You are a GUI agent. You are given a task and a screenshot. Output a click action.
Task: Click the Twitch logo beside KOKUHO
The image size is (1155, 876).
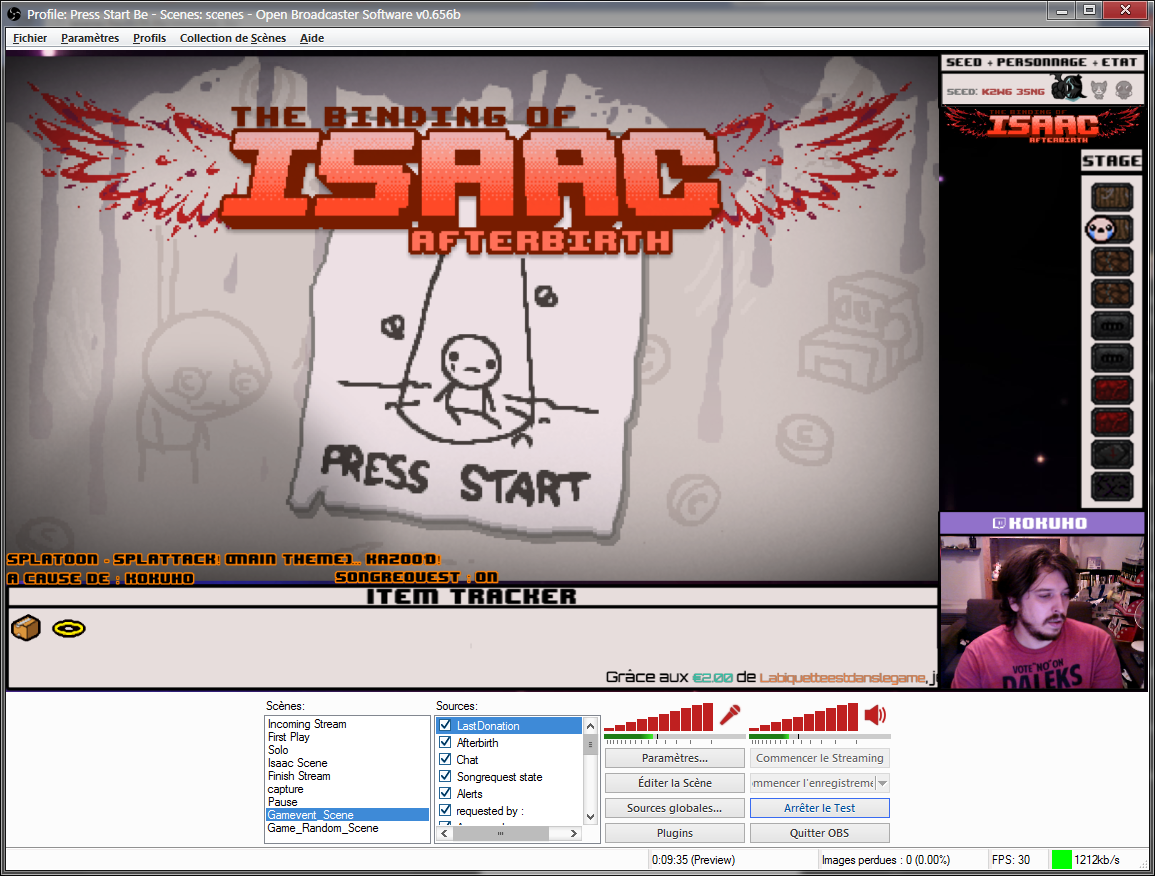999,523
